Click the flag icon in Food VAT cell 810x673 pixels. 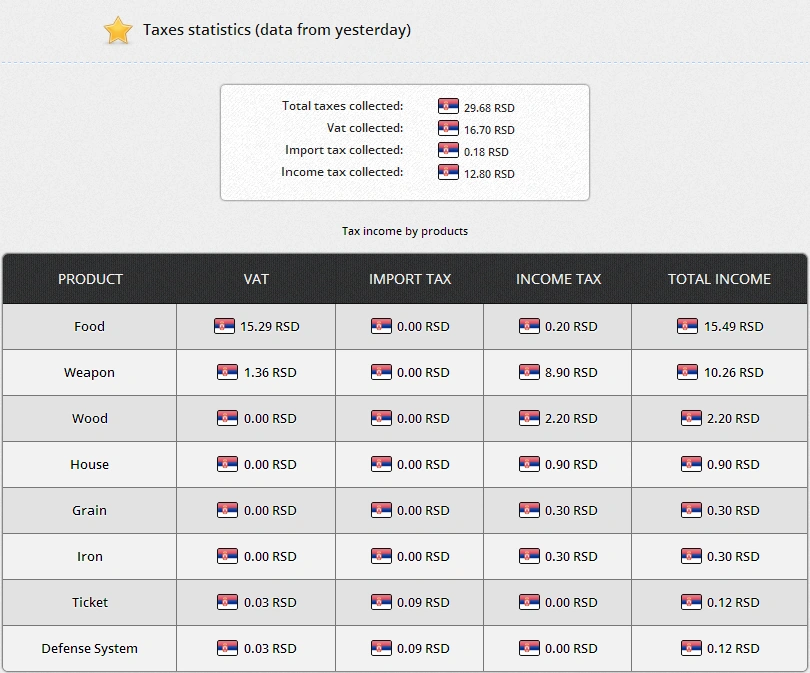[x=225, y=326]
